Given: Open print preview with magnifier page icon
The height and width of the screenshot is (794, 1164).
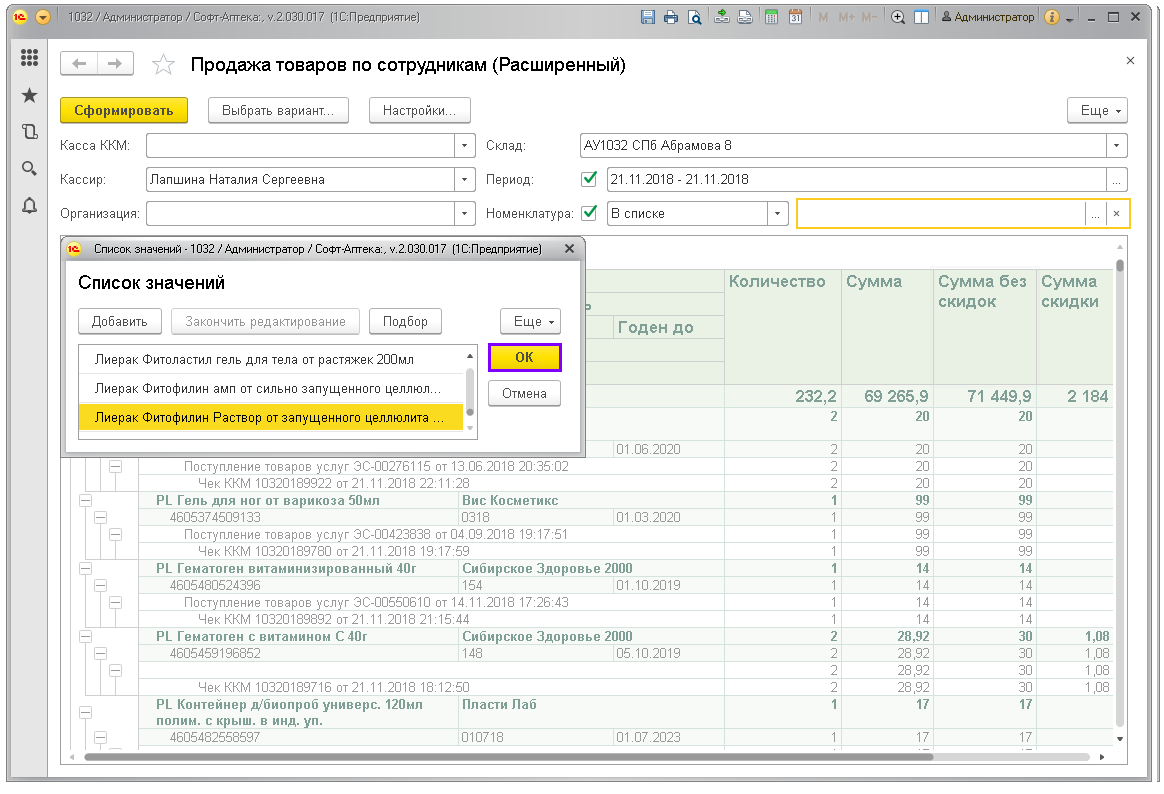Looking at the screenshot, I should pyautogui.click(x=694, y=17).
